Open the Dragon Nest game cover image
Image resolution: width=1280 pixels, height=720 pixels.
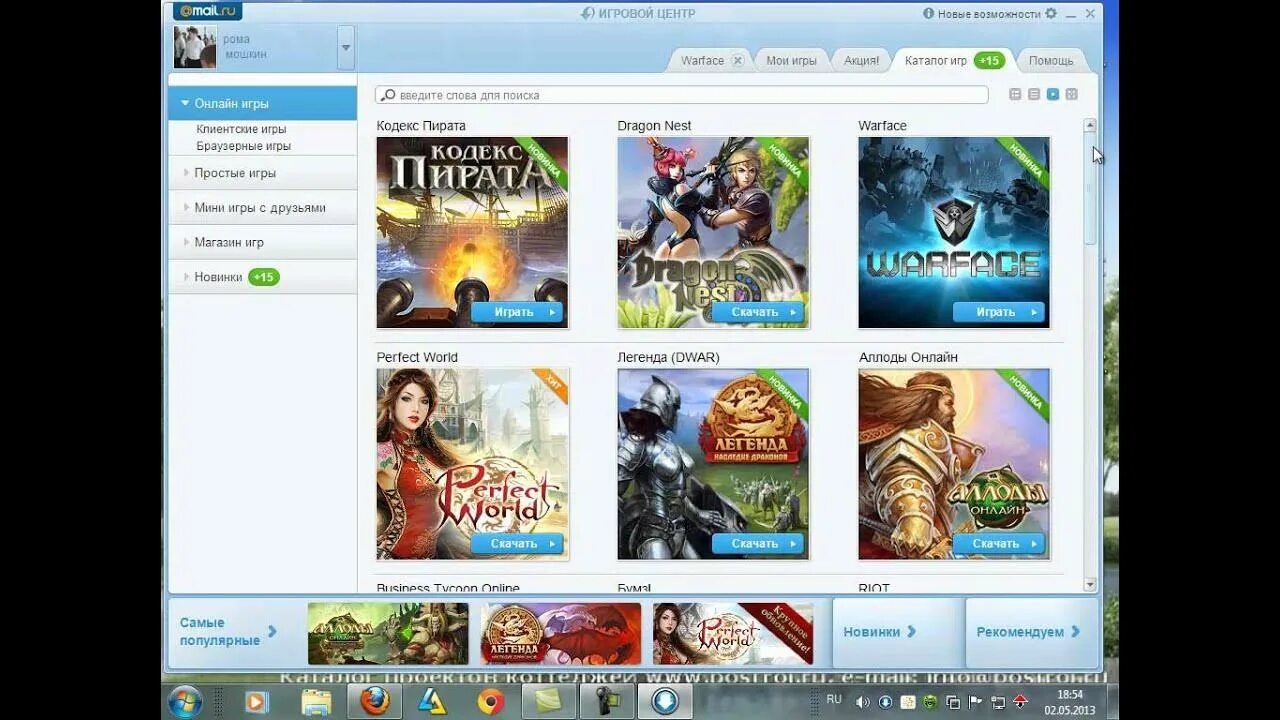pos(713,232)
